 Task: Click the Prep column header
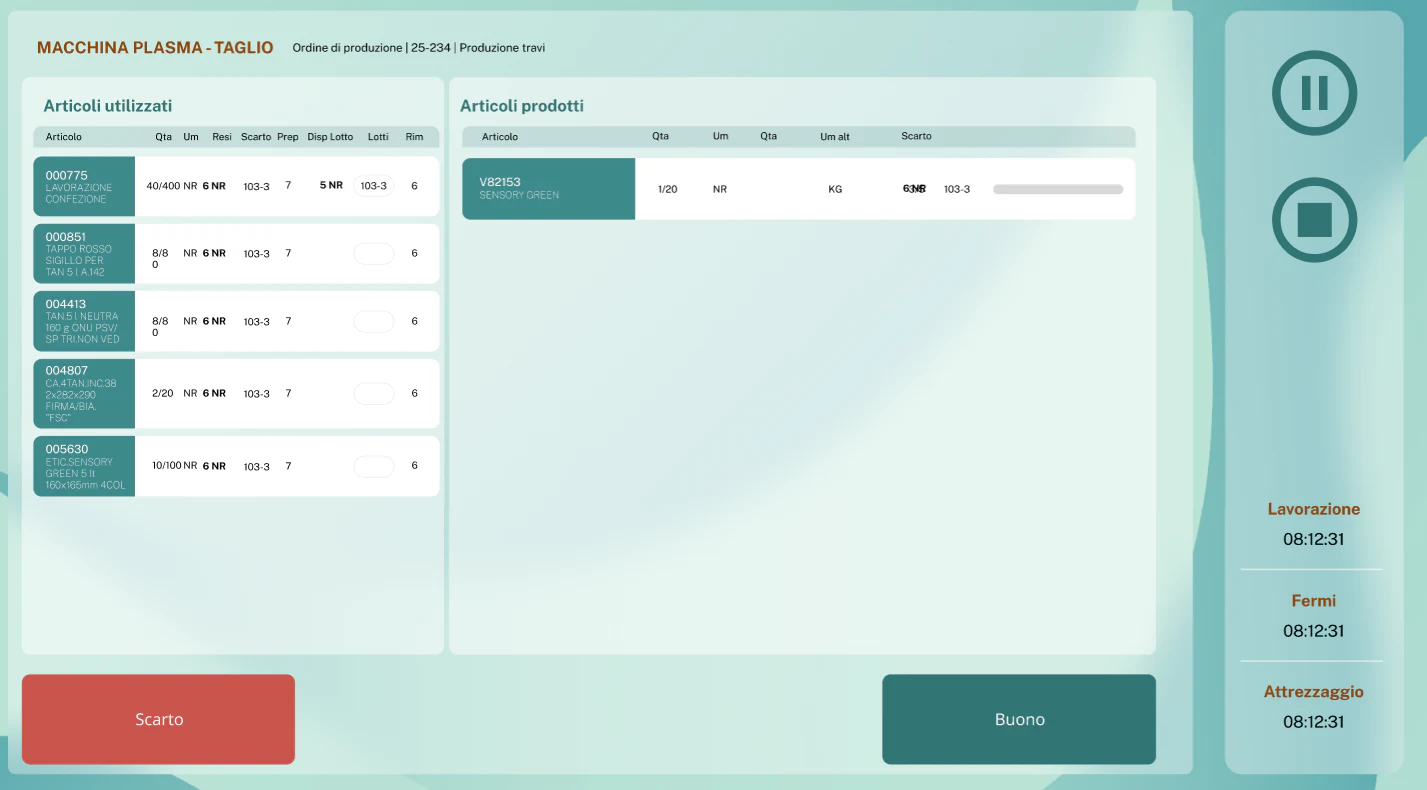tap(288, 137)
